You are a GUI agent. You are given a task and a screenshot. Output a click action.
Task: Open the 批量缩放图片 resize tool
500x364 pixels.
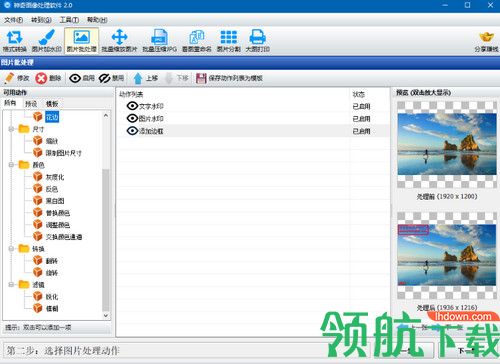pyautogui.click(x=119, y=41)
